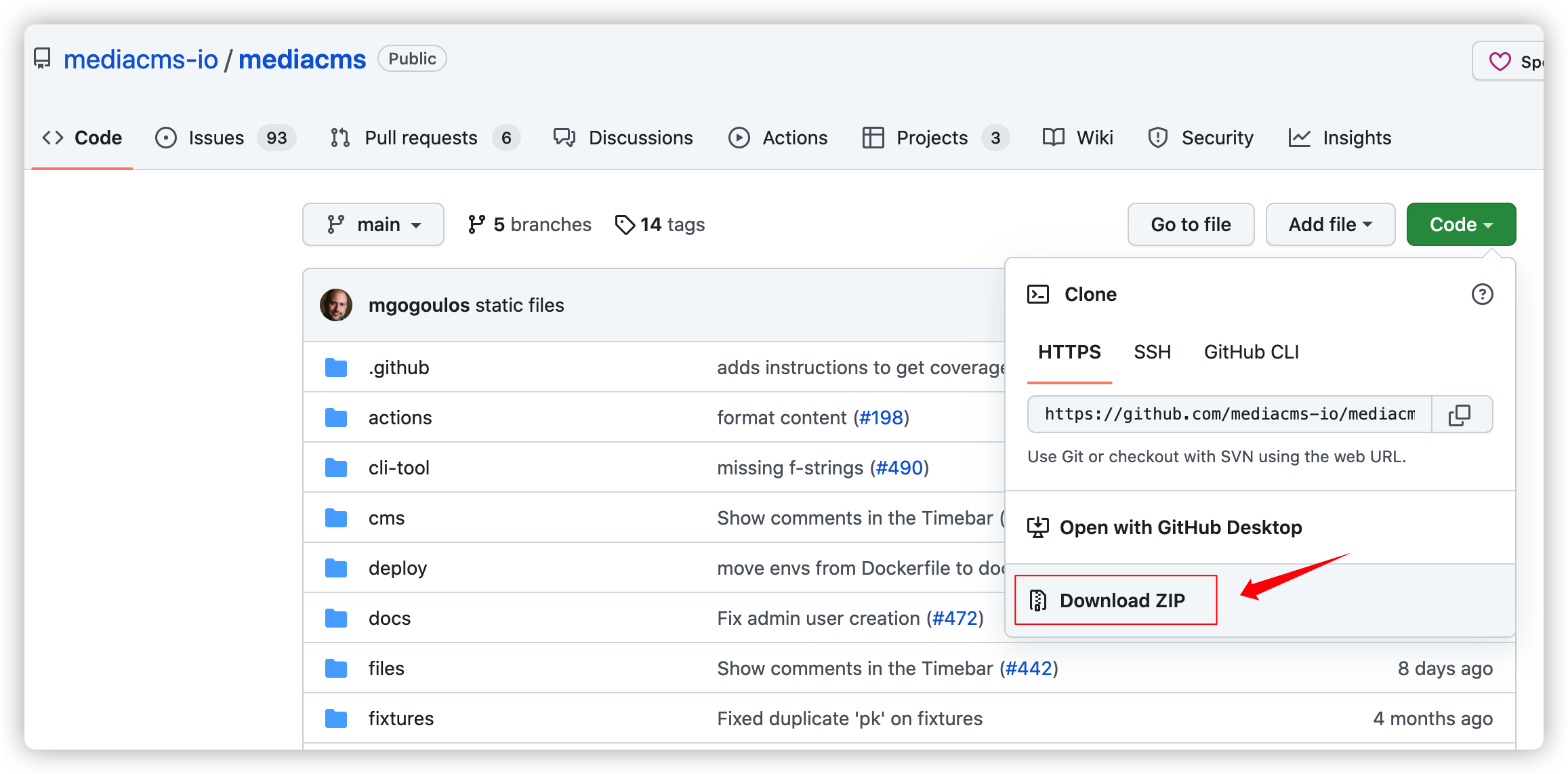Click the heart Sponsor icon
Image resolution: width=1568 pixels, height=774 pixels.
coord(1500,62)
